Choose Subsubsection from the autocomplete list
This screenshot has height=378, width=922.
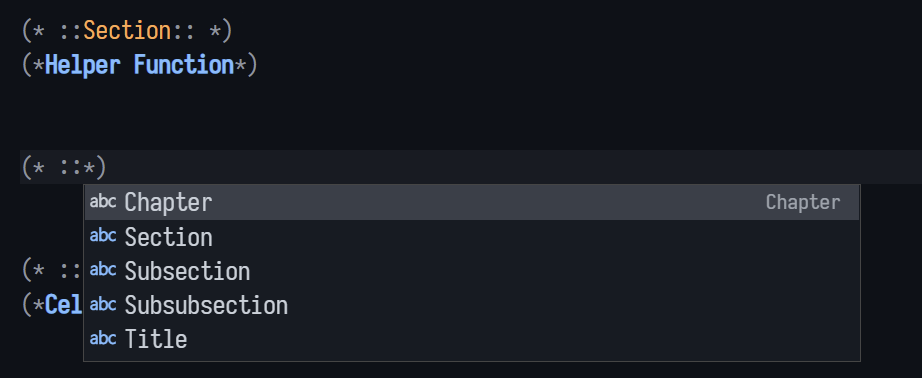pyautogui.click(x=472, y=305)
